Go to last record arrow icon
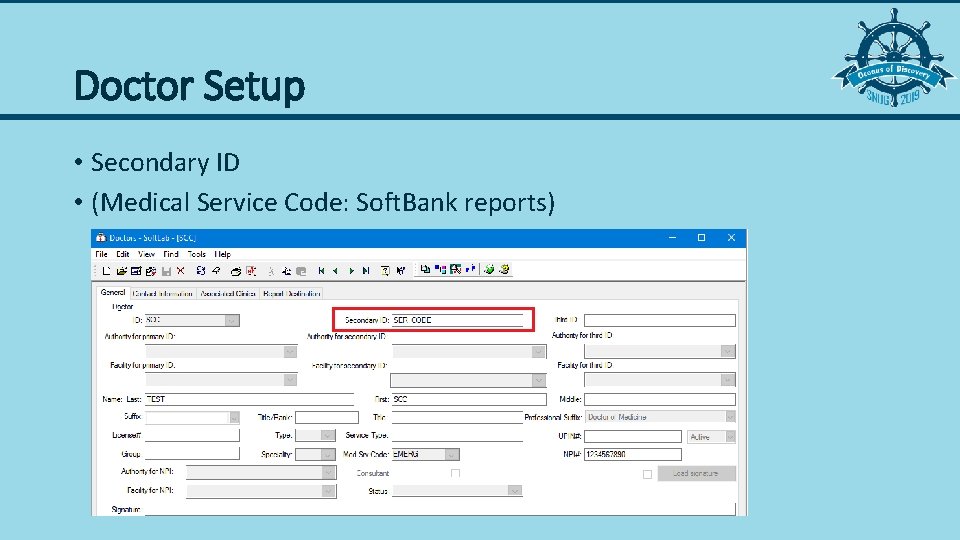960x540 pixels. click(x=366, y=271)
